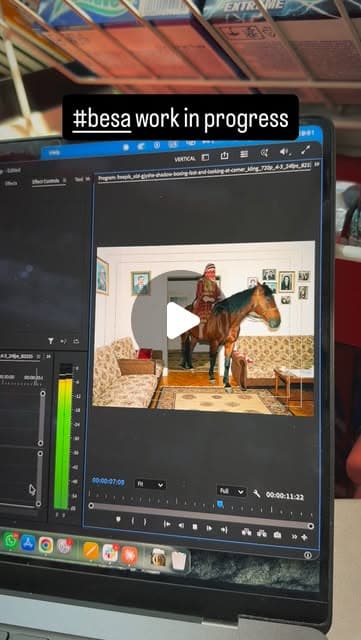Click the Extract button in transport bar

click(x=262, y=533)
